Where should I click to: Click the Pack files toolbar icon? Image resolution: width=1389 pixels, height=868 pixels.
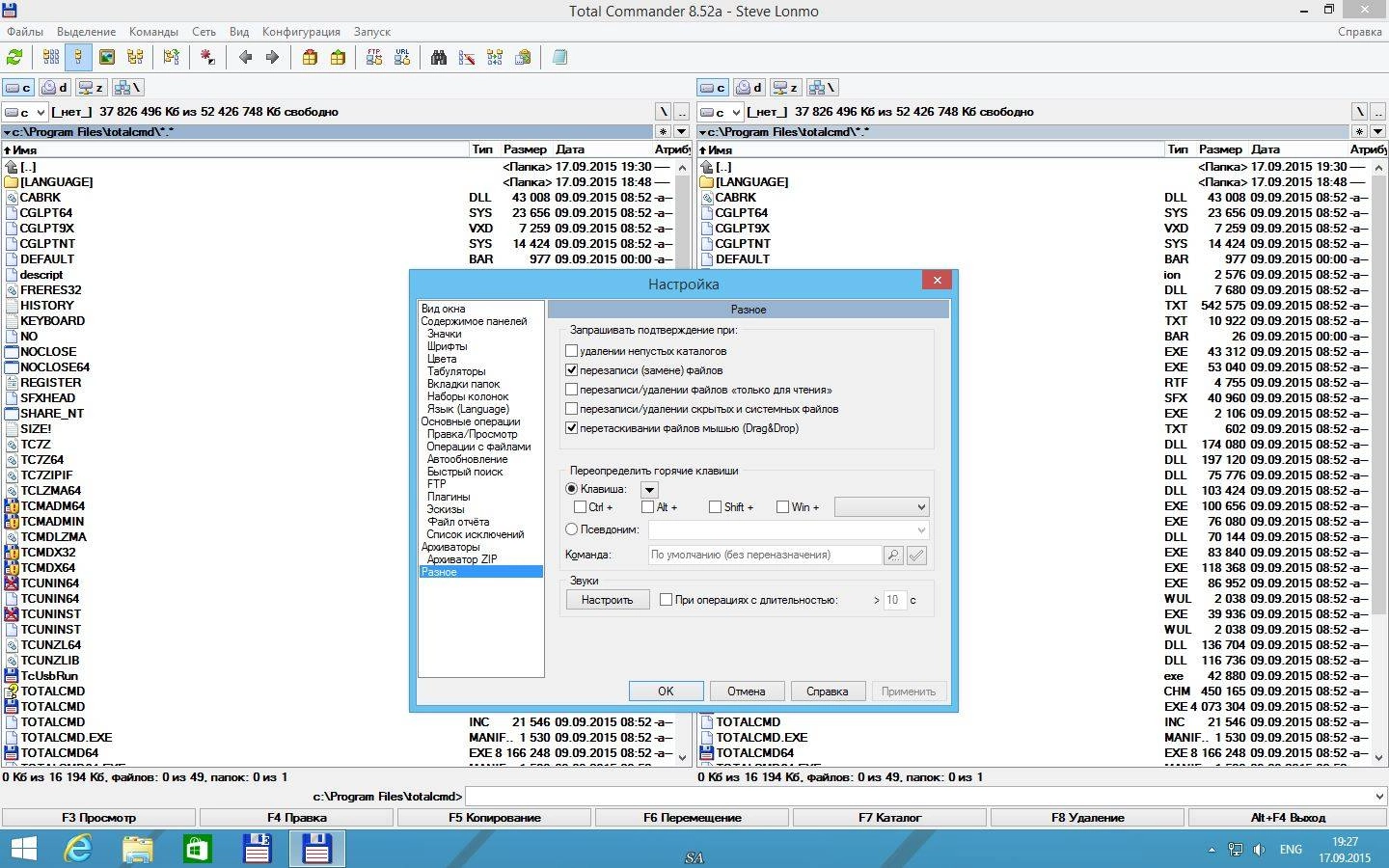pos(310,58)
